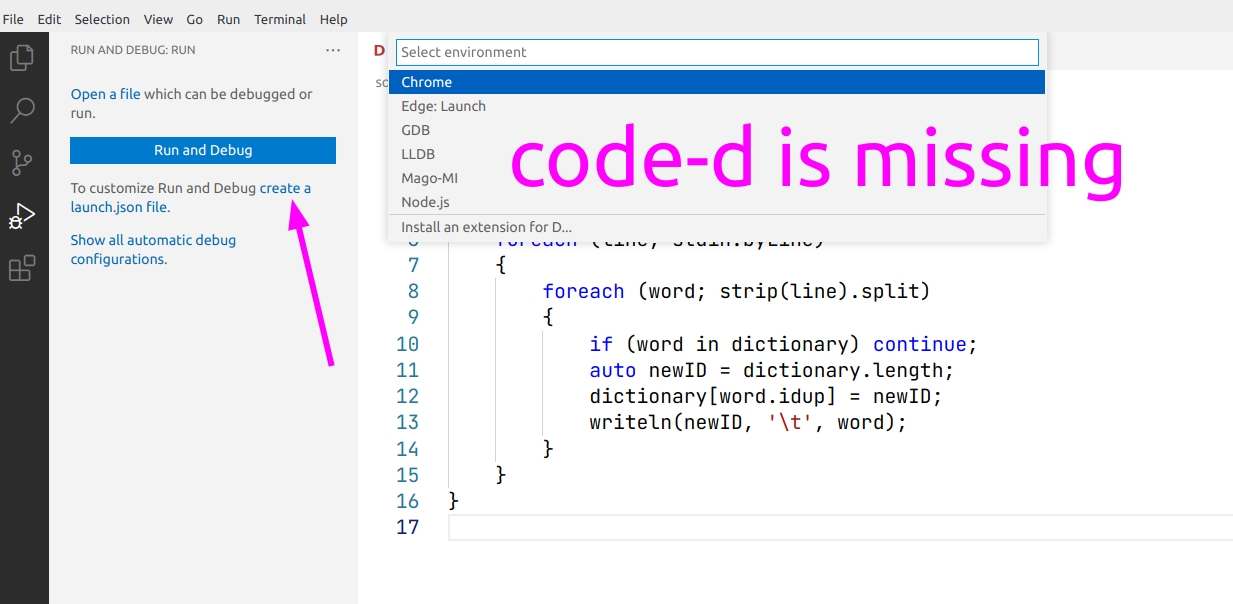Click 'Show all automatic debug configurations' link
The image size is (1233, 604).
tap(153, 249)
